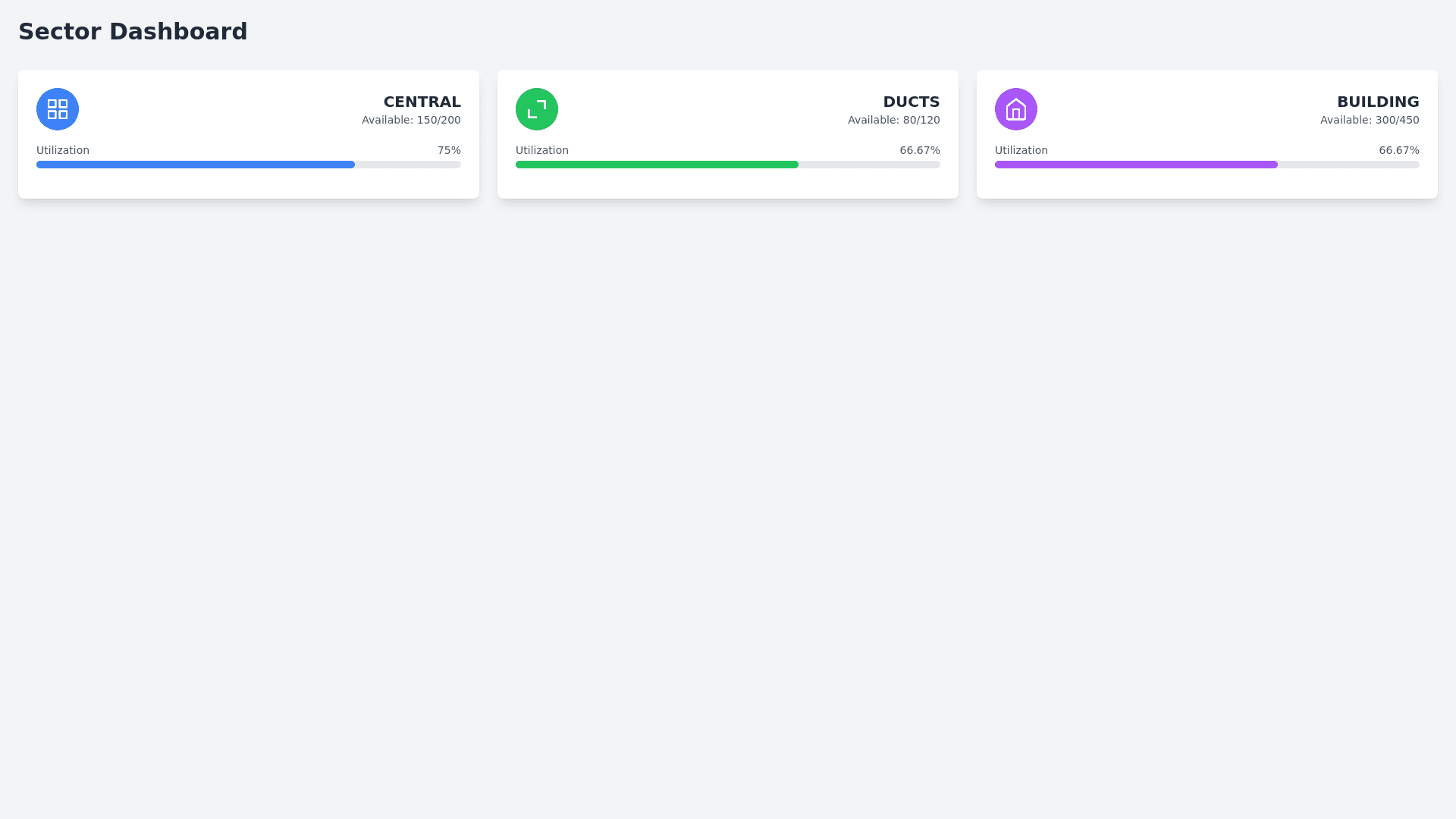This screenshot has height=819, width=1456.
Task: Click the CENTRAL sector title
Action: (422, 102)
